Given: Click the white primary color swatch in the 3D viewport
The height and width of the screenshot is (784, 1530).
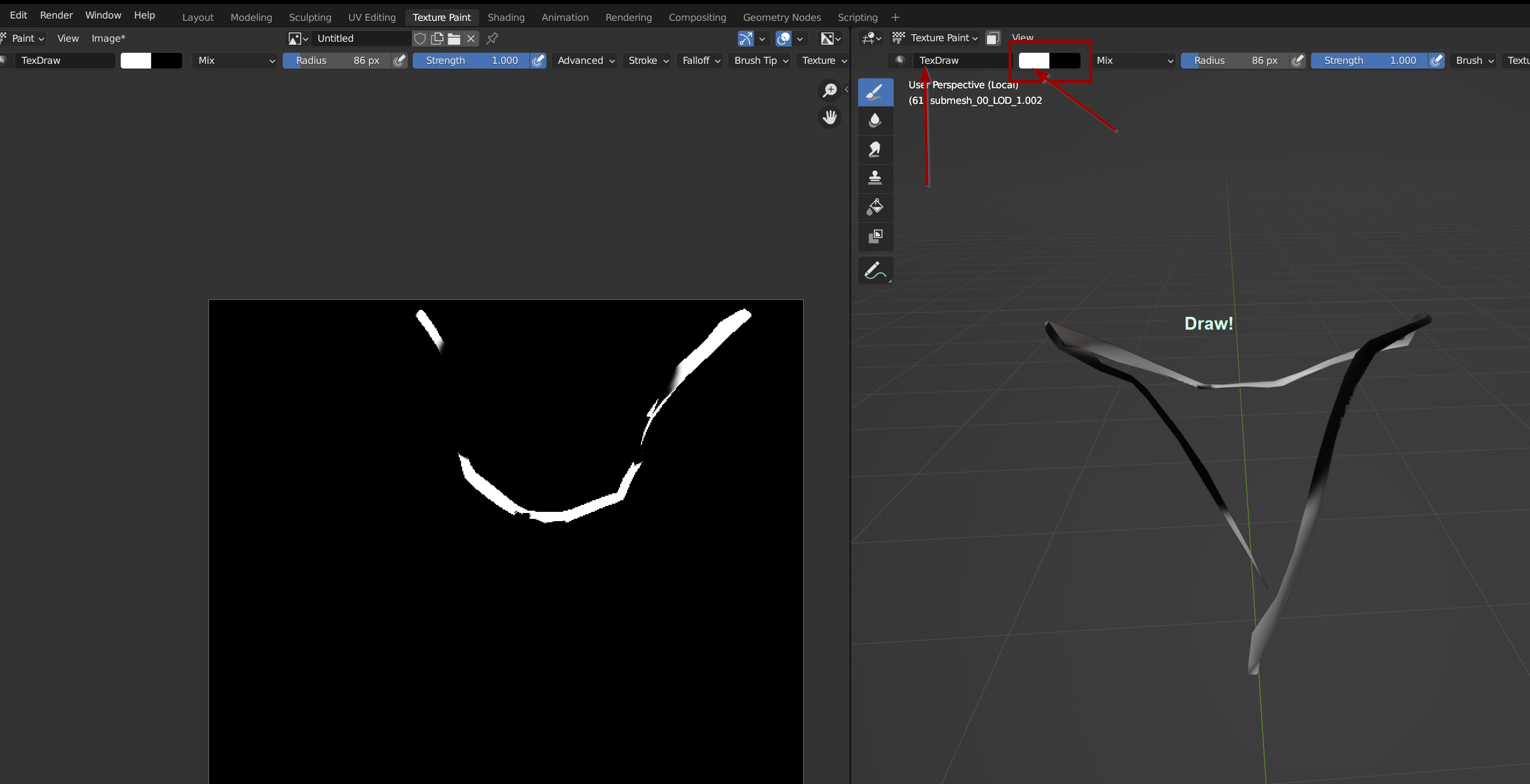Looking at the screenshot, I should [x=1034, y=60].
